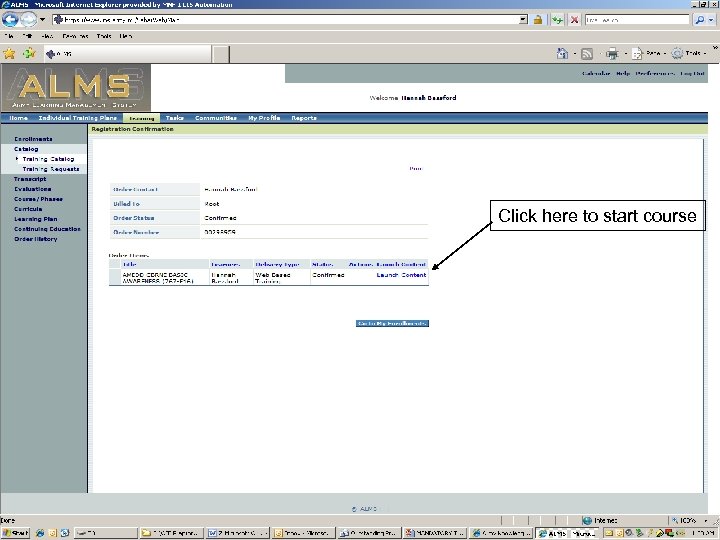The image size is (720, 540).
Task: Open Training Catalog sidebar sub-item
Action: pyautogui.click(x=48, y=159)
